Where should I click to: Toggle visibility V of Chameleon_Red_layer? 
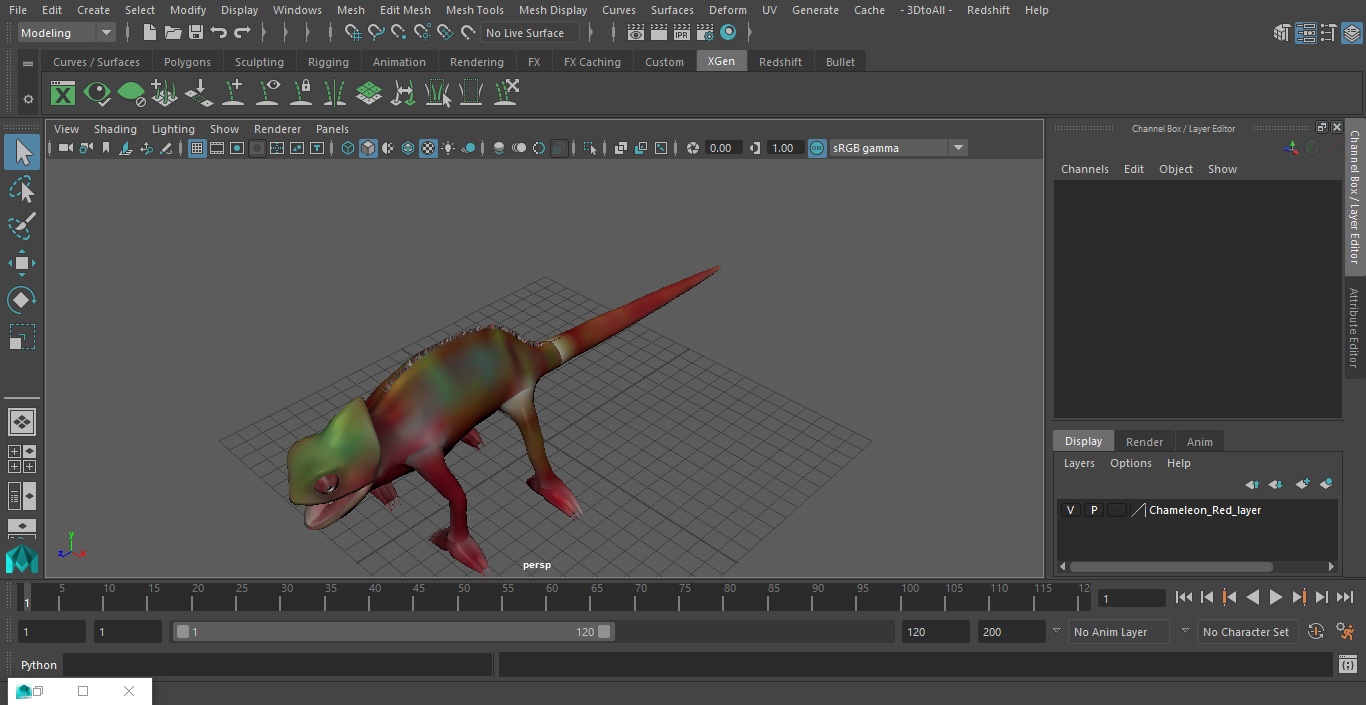(x=1071, y=510)
